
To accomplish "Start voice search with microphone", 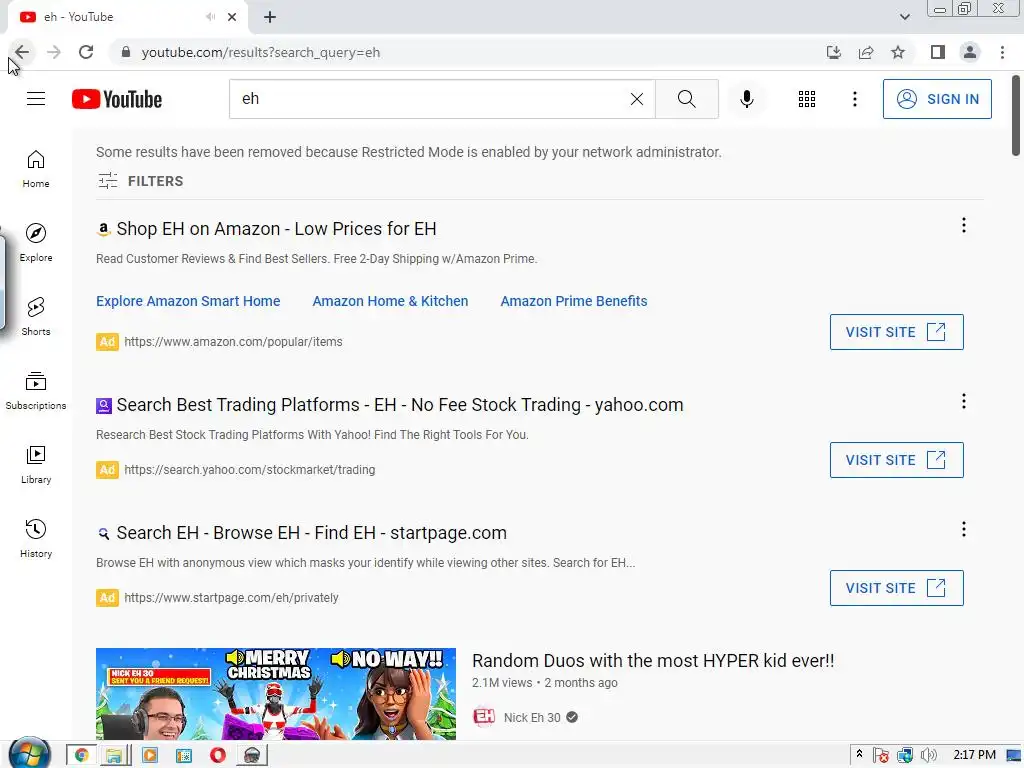I will click(746, 99).
